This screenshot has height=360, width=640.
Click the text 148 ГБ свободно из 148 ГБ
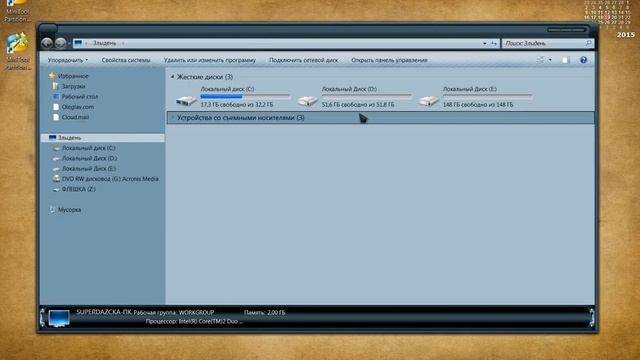click(x=478, y=105)
